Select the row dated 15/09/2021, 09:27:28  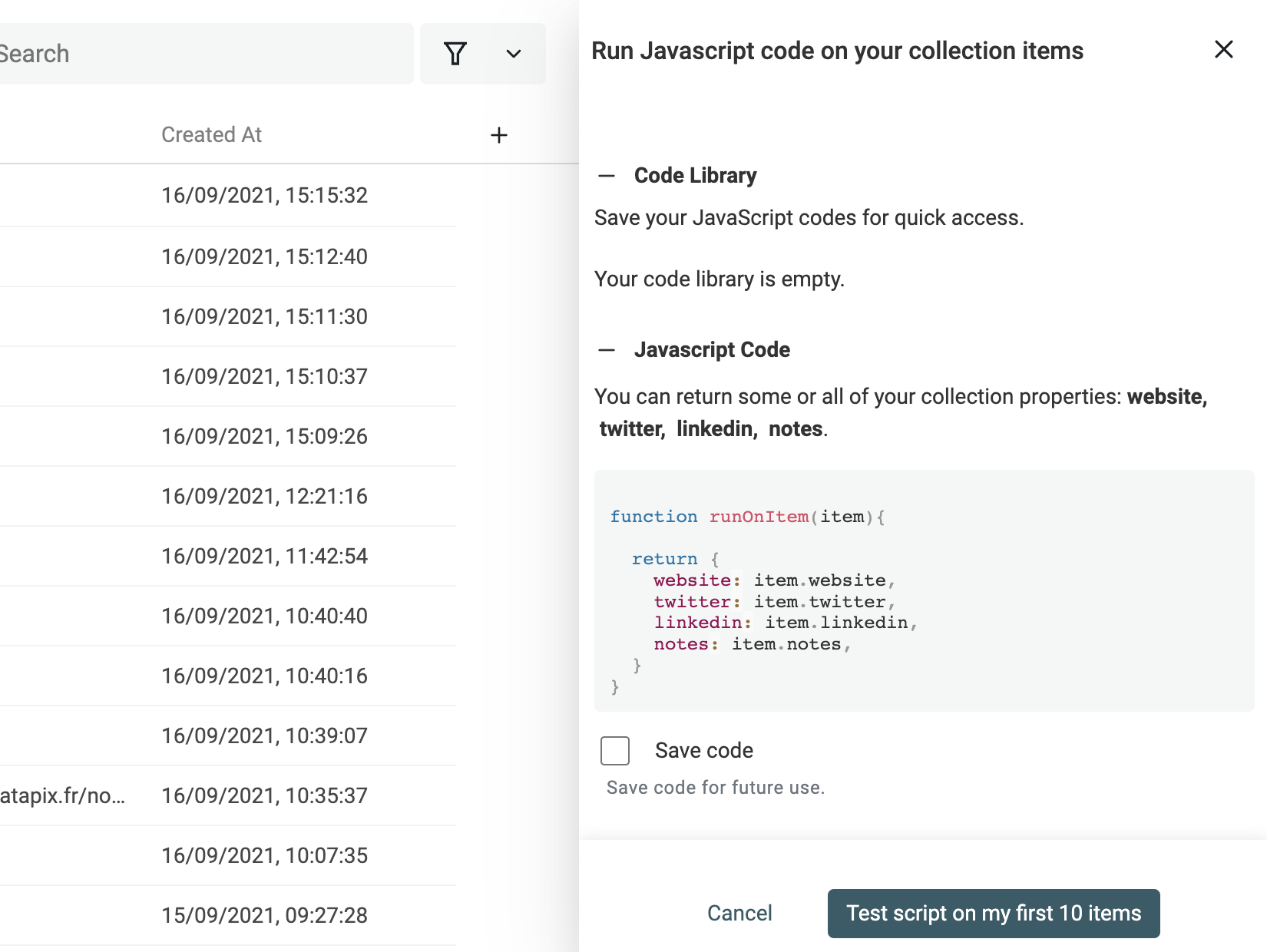[264, 915]
